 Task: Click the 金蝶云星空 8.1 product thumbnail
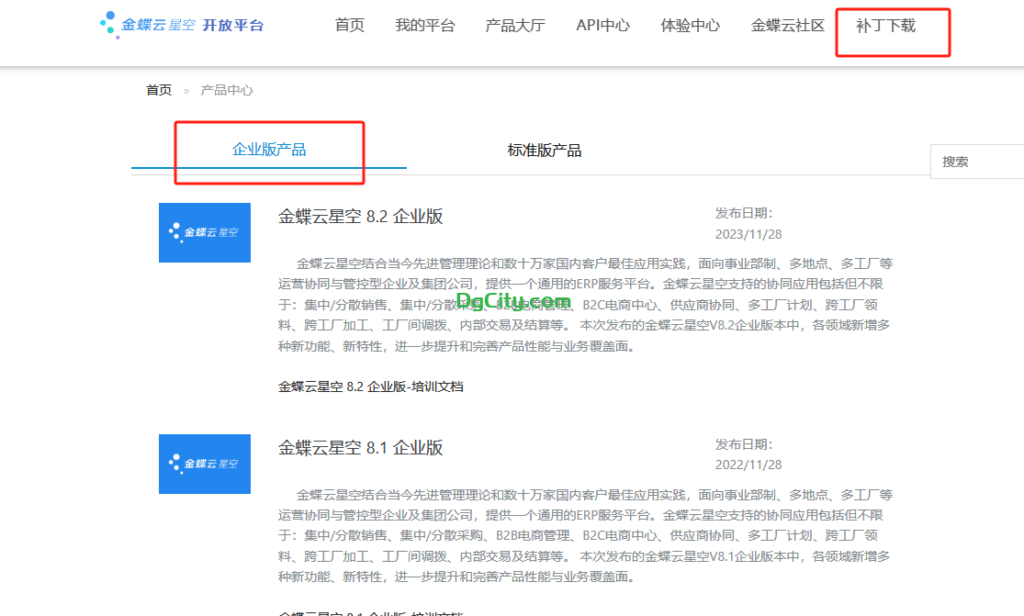(204, 463)
